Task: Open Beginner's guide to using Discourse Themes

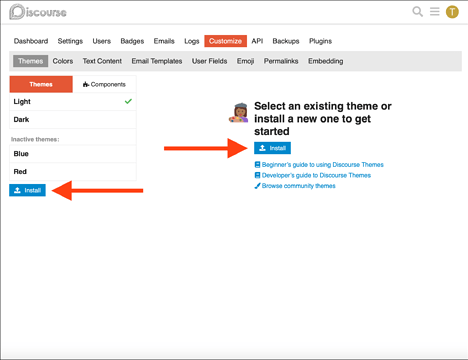Action: 319,165
